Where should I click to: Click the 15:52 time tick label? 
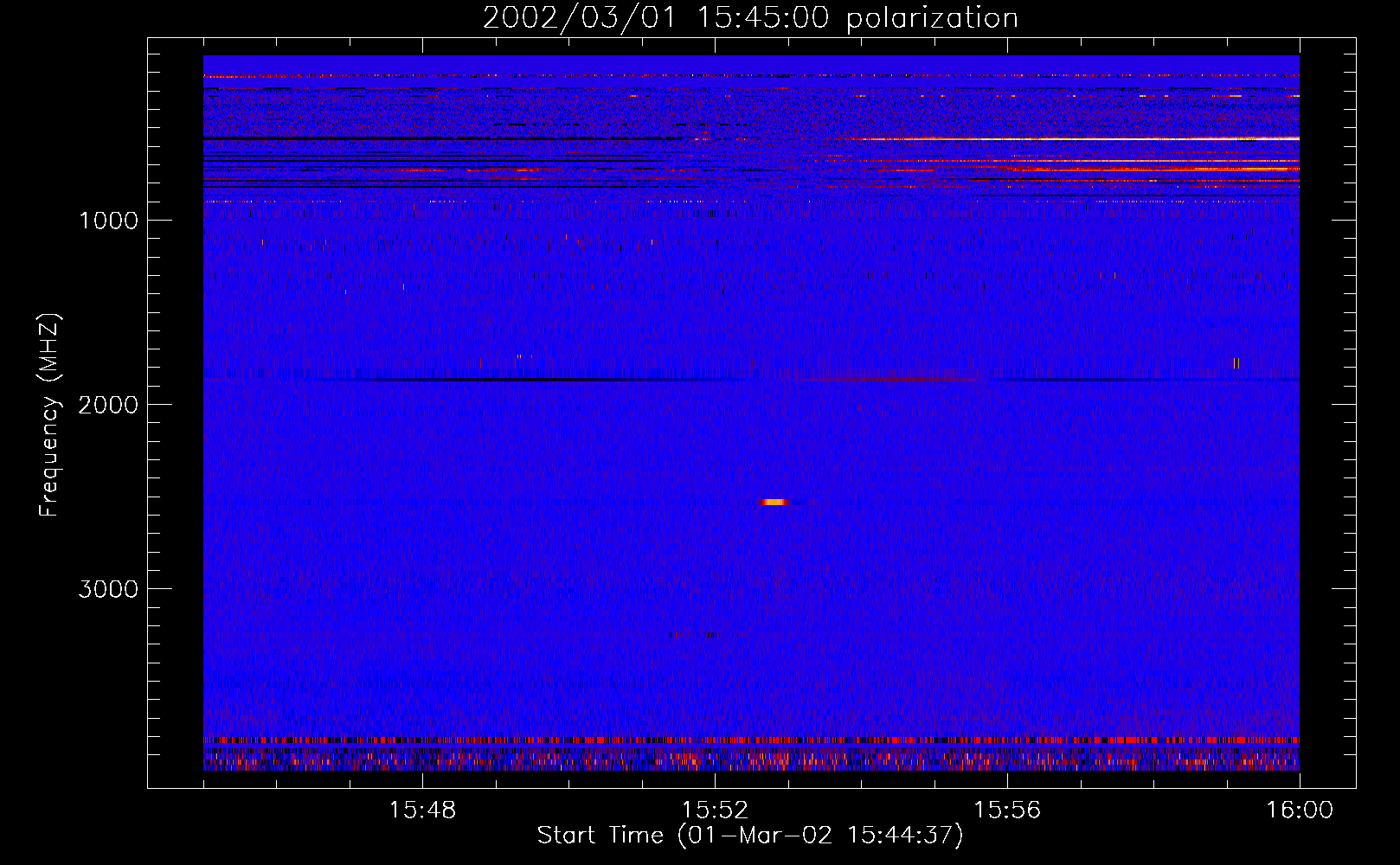(715, 811)
